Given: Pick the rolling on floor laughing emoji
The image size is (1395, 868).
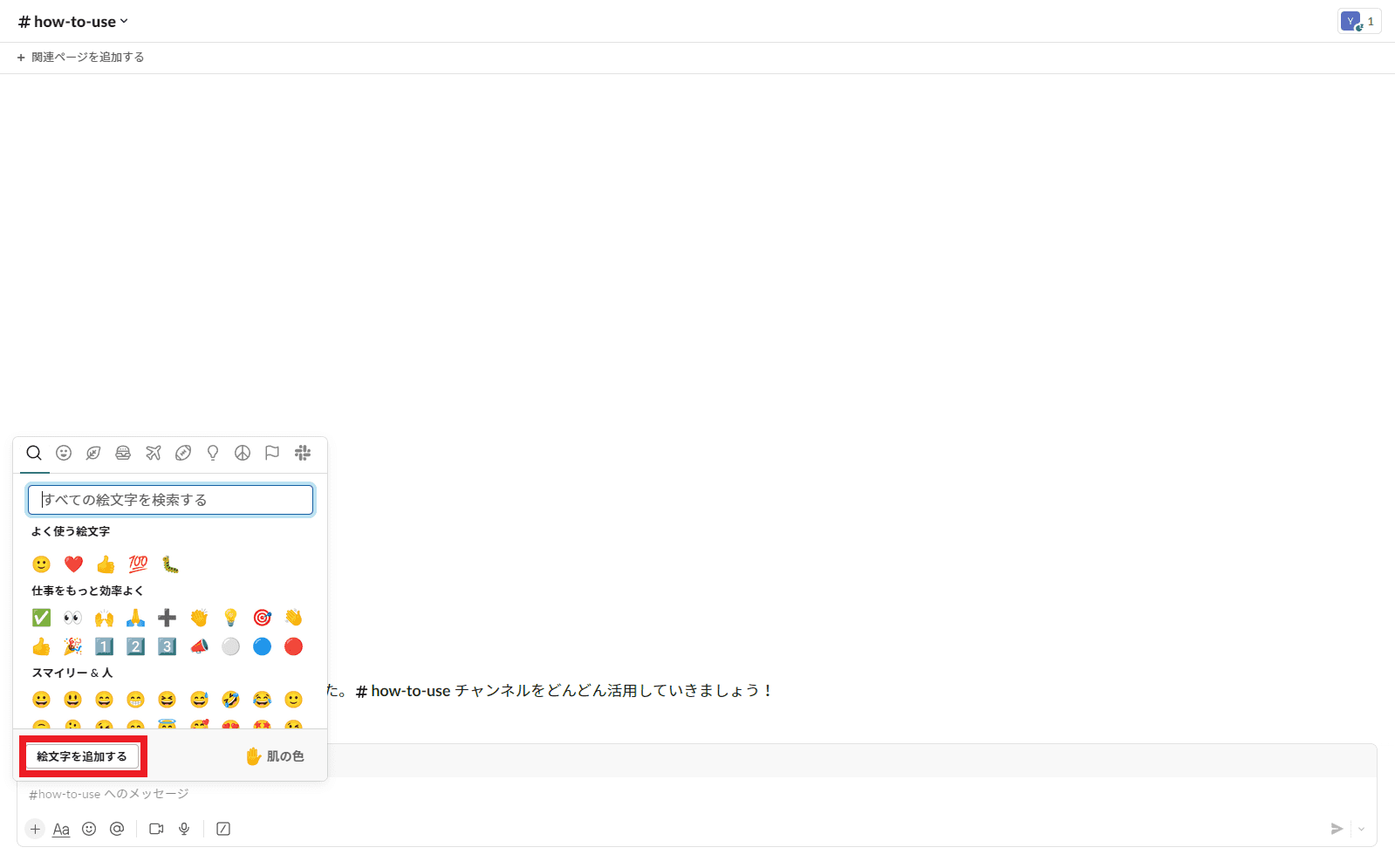Looking at the screenshot, I should pyautogui.click(x=230, y=700).
